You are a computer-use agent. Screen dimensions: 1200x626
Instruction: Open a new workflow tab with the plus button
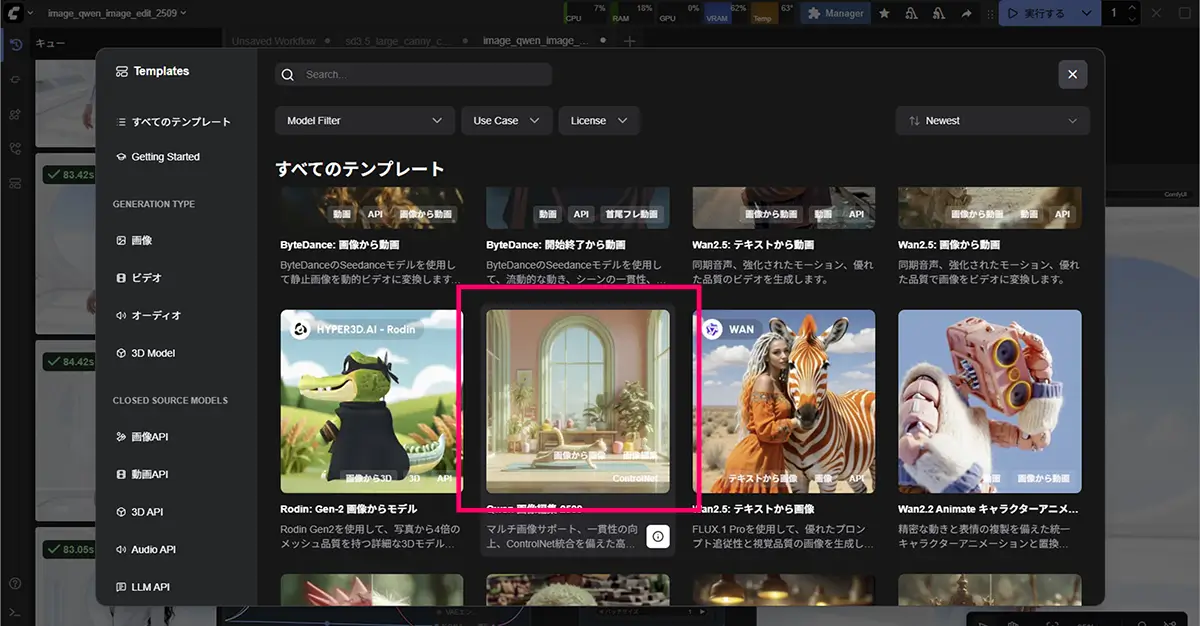coord(628,41)
